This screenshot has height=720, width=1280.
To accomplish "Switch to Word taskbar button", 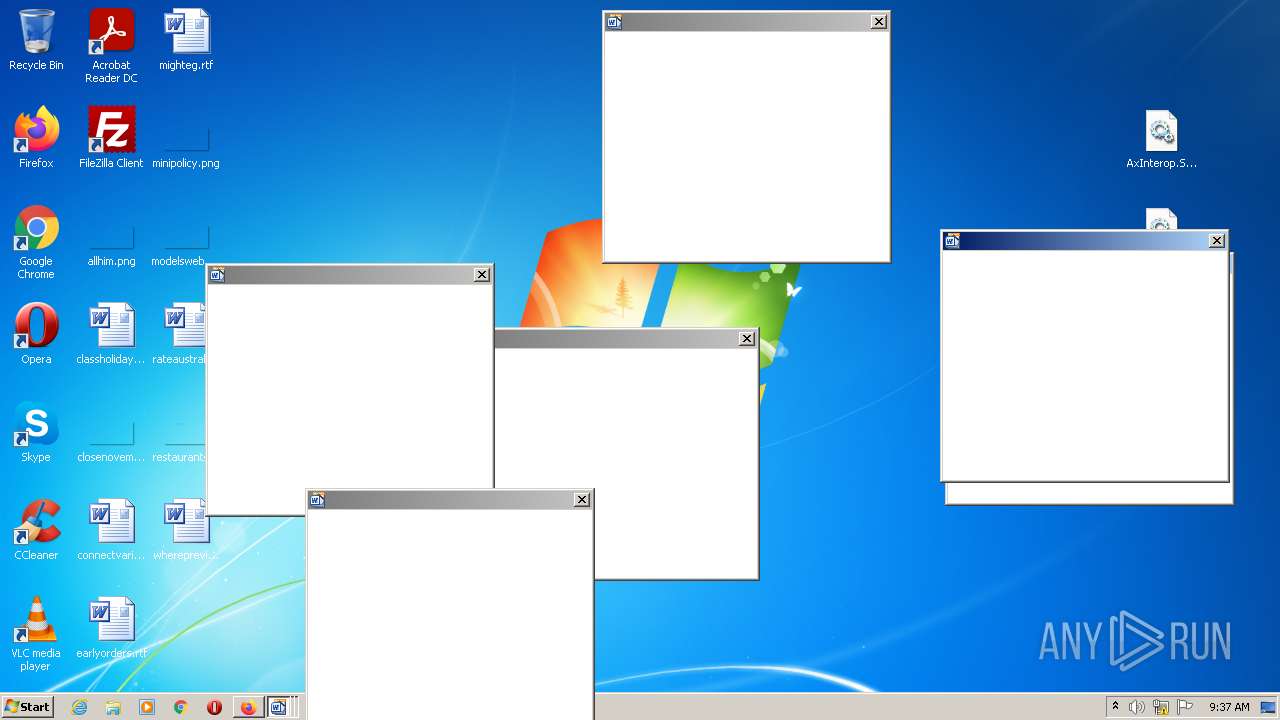I will point(279,707).
